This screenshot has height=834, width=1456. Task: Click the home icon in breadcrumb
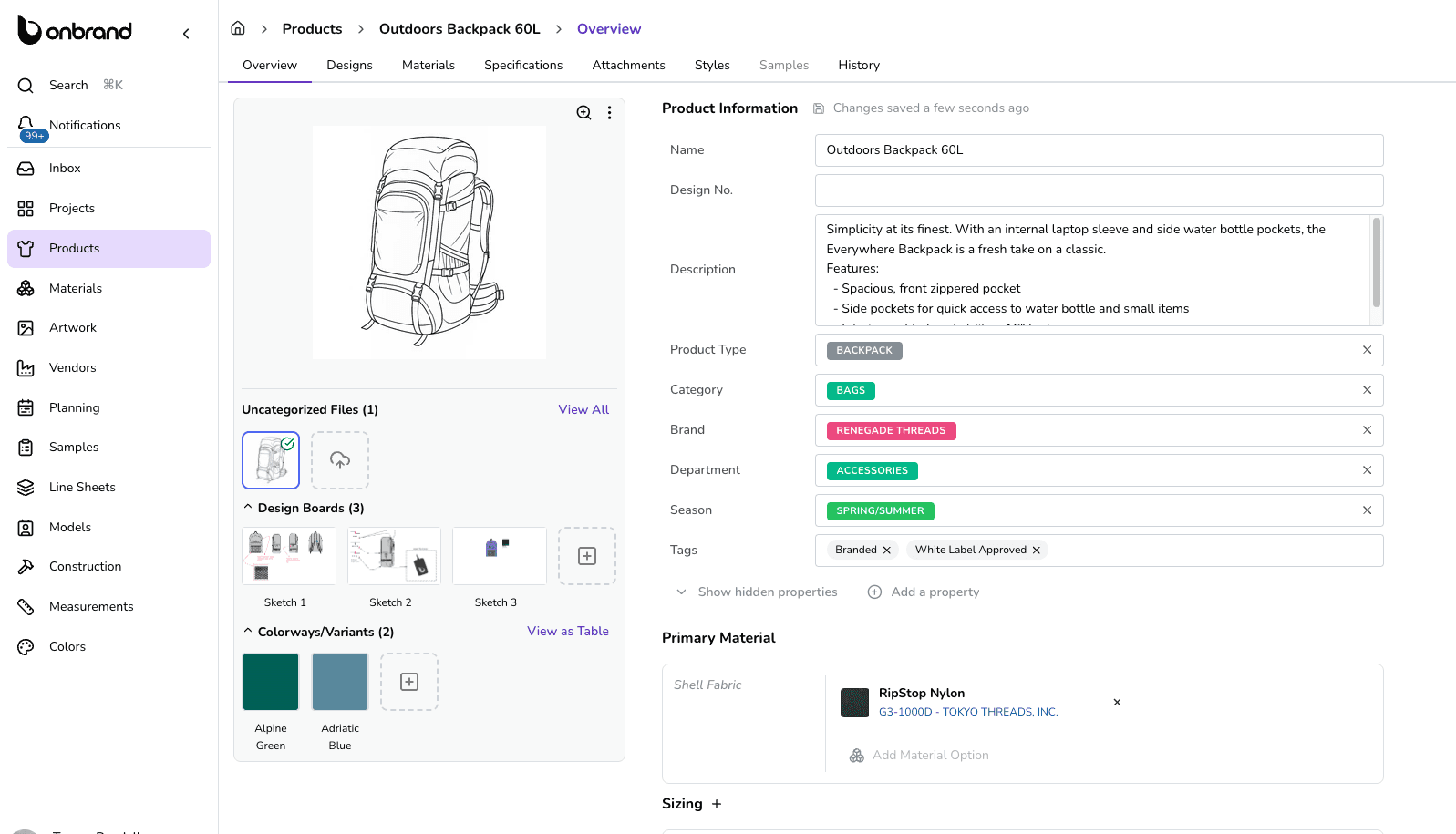pyautogui.click(x=238, y=28)
